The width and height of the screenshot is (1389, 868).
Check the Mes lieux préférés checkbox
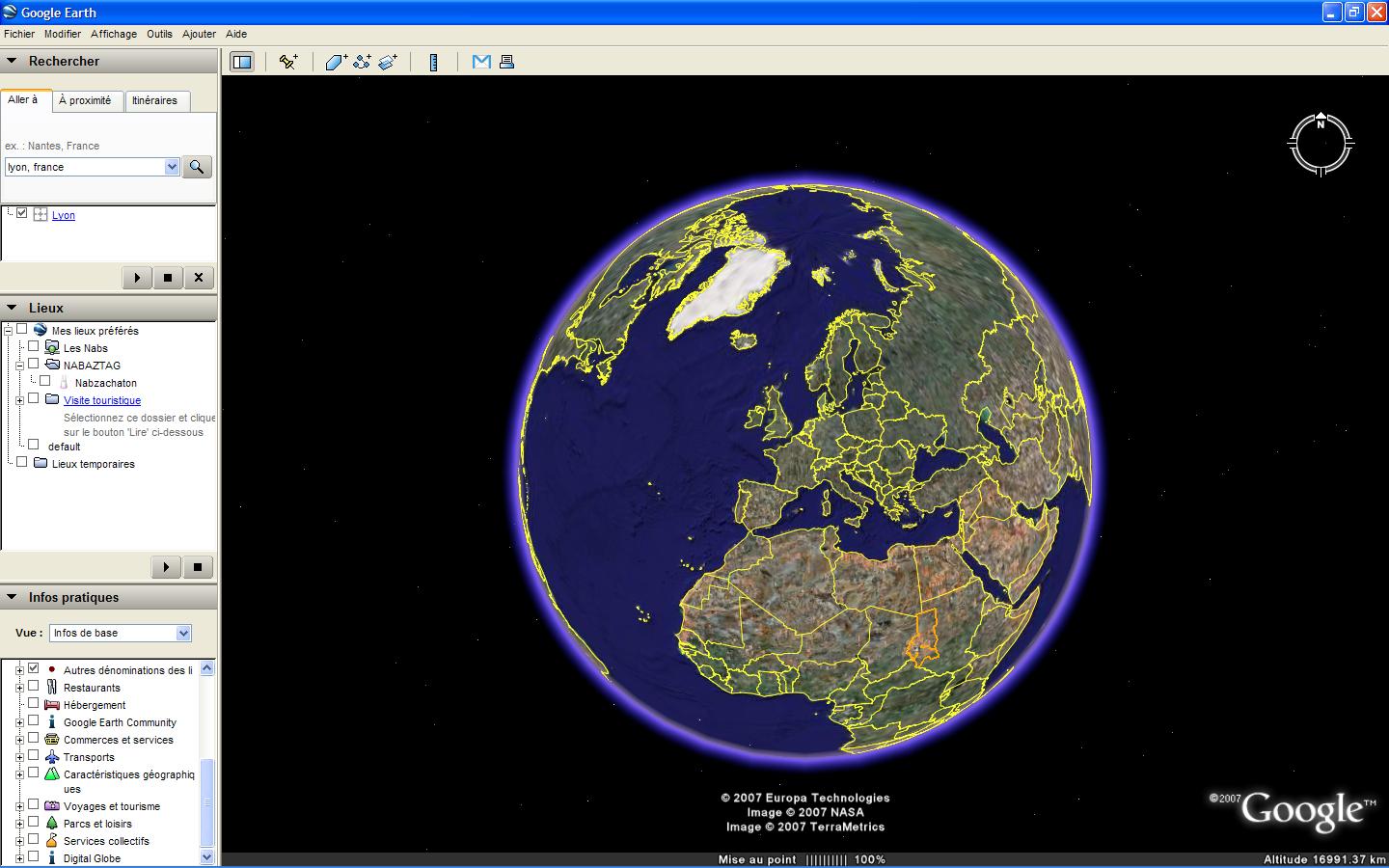tap(21, 329)
